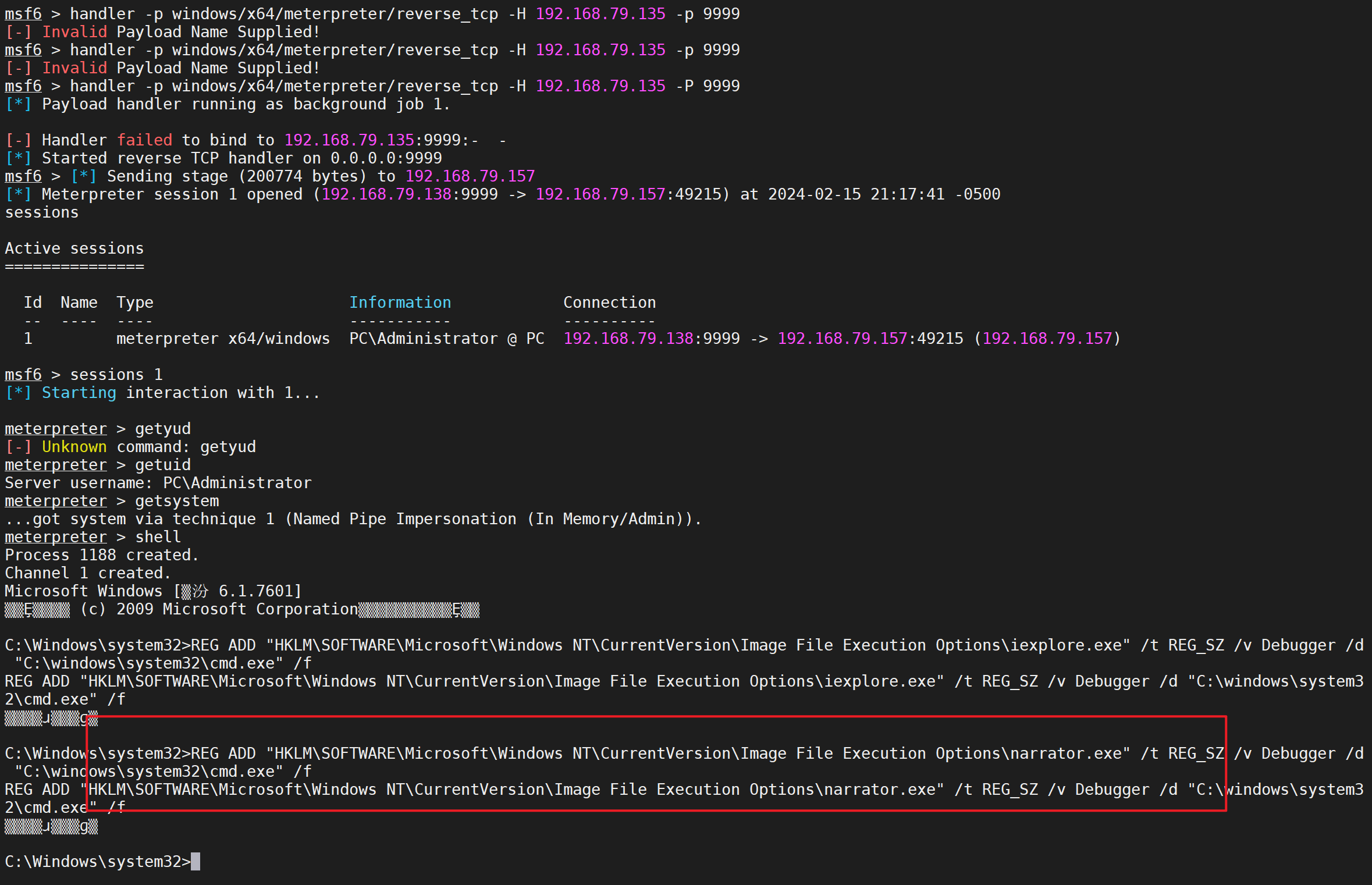Click the 'Type' column header

134,302
